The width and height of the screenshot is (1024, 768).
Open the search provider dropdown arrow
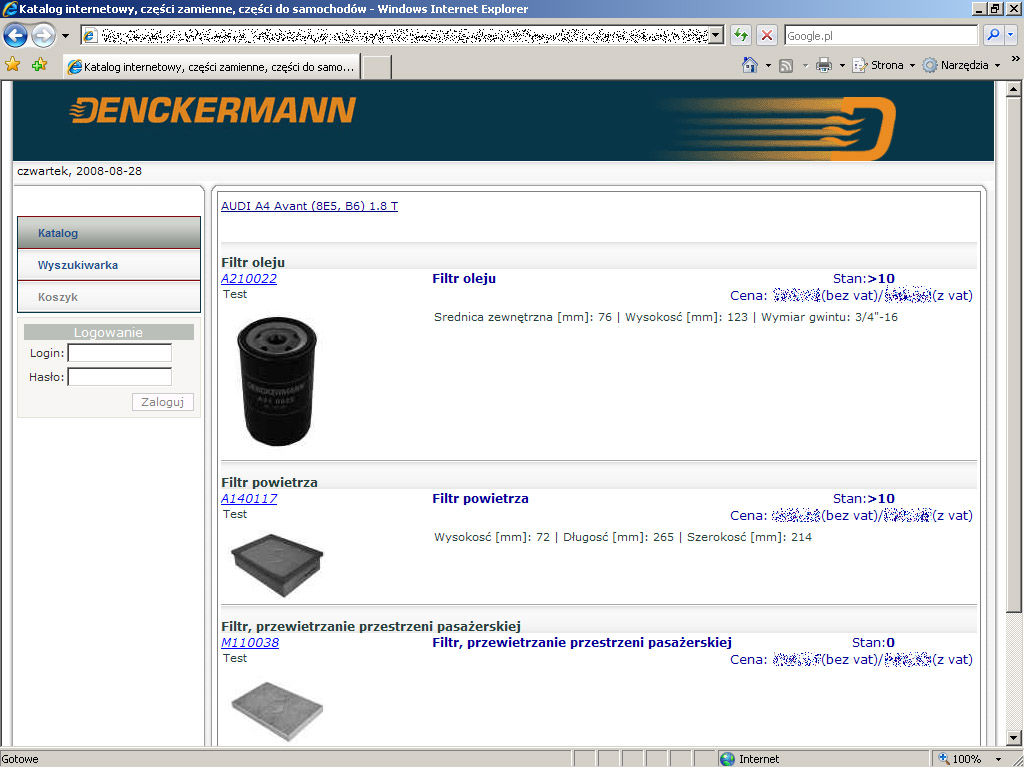pos(1012,35)
